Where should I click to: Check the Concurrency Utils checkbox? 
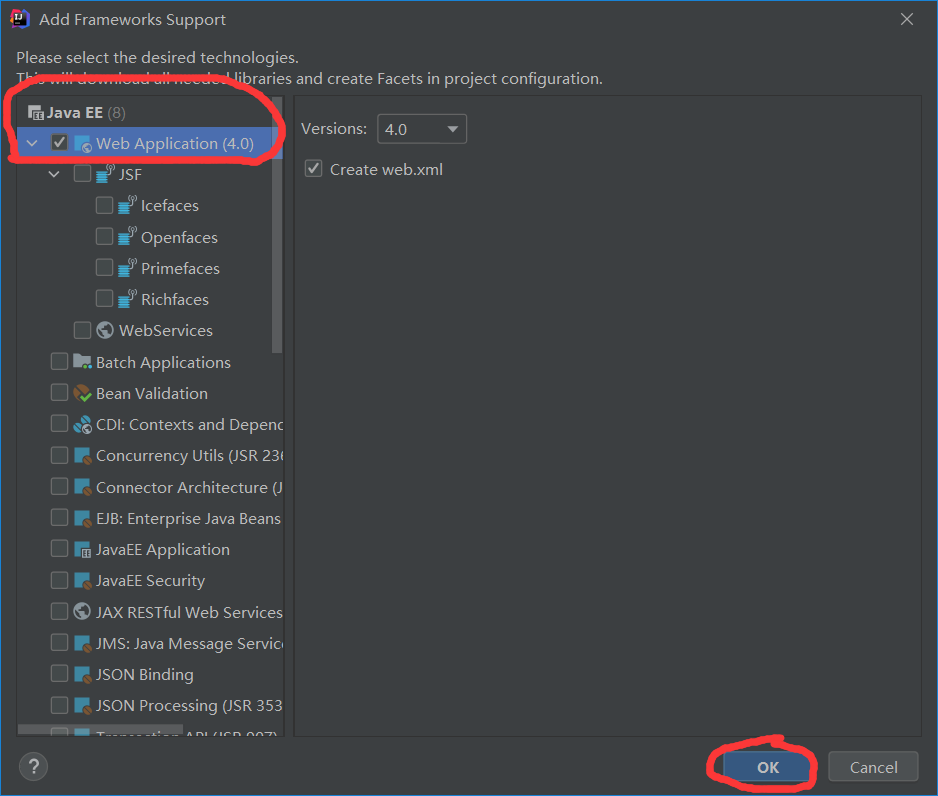(59, 455)
